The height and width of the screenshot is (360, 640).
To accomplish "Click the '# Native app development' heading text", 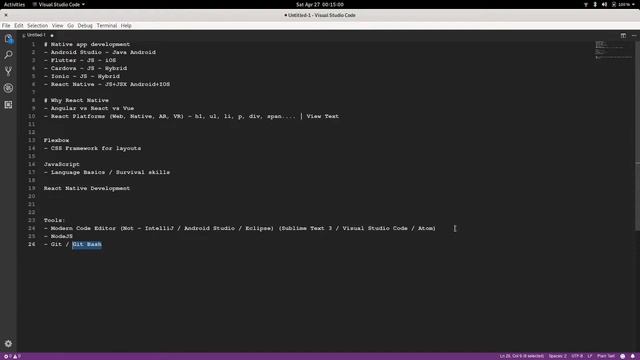I will (87, 44).
